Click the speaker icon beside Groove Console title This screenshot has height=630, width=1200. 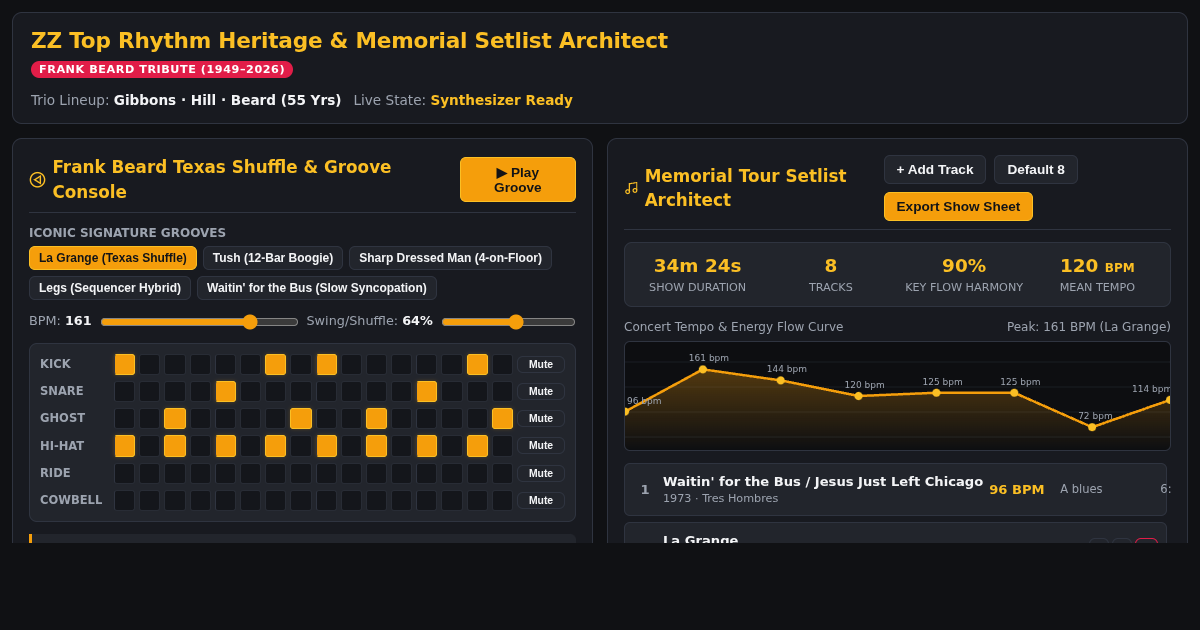pos(37,180)
